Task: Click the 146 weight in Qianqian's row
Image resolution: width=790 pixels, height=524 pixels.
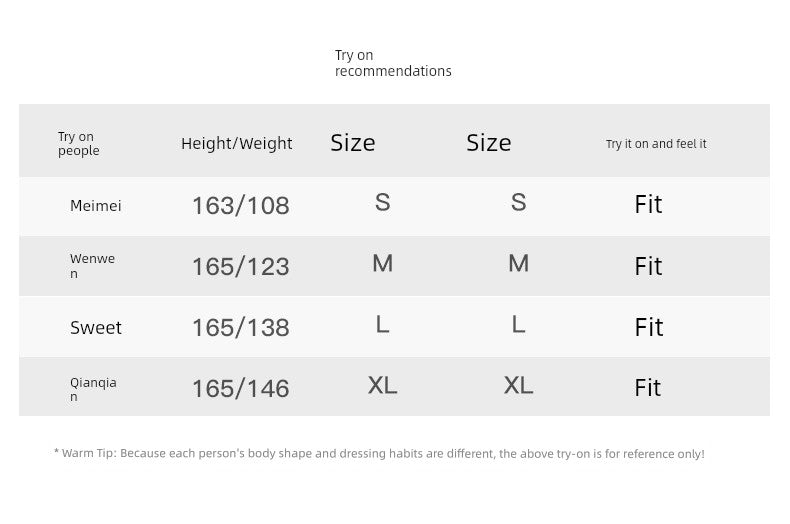Action: pyautogui.click(x=269, y=388)
